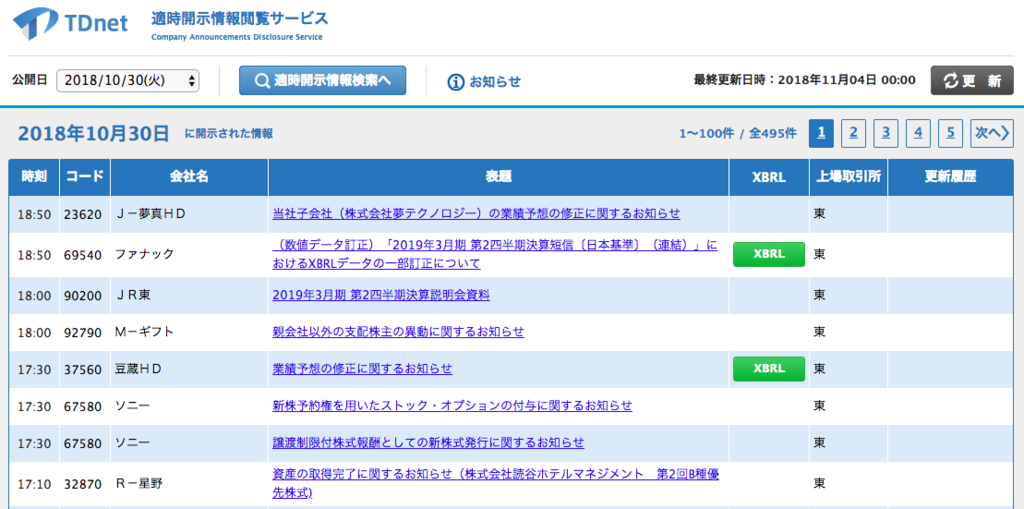Go to results page 5
1024x509 pixels.
point(950,133)
